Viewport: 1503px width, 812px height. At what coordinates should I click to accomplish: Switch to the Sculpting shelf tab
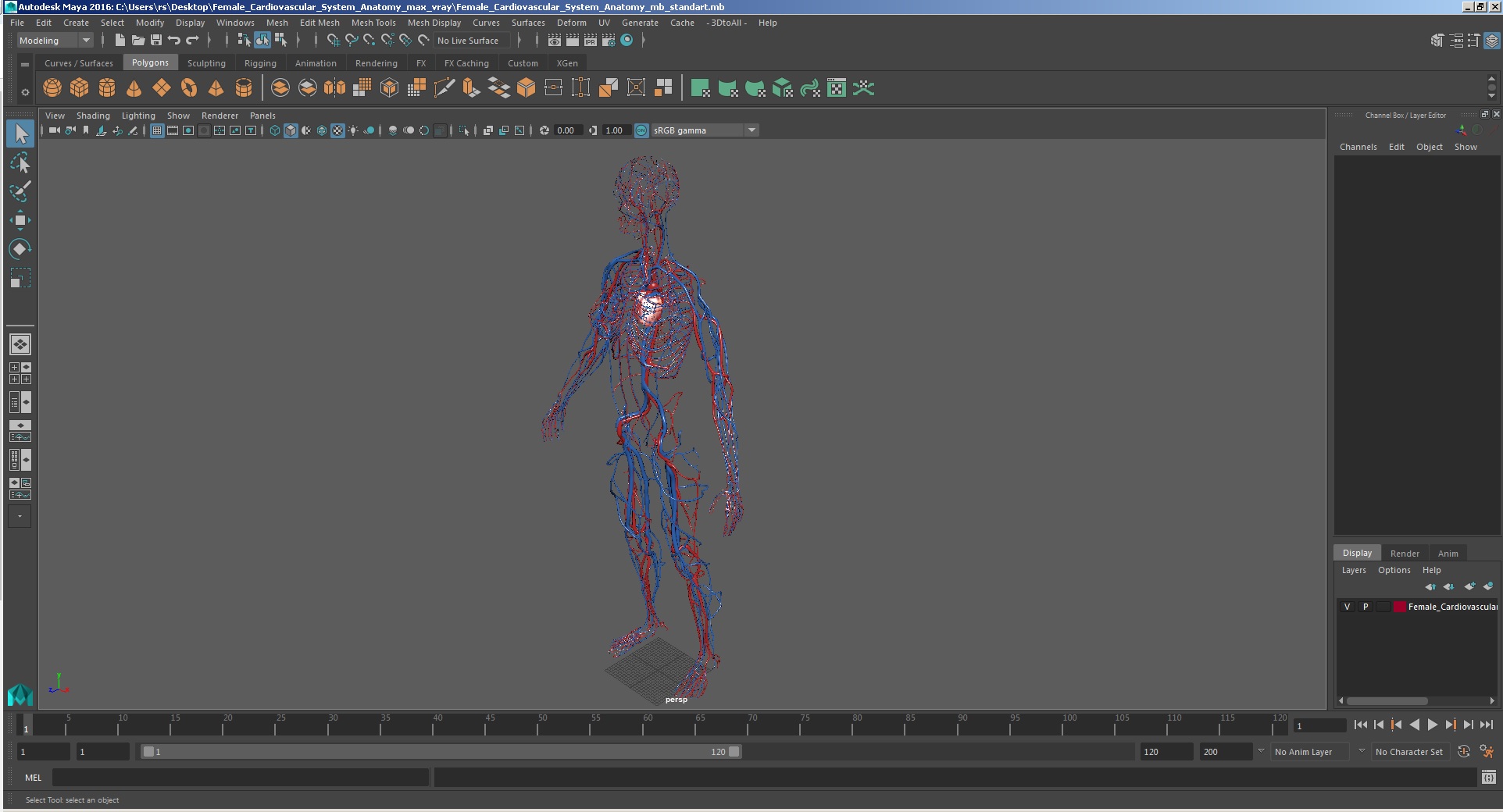coord(206,63)
